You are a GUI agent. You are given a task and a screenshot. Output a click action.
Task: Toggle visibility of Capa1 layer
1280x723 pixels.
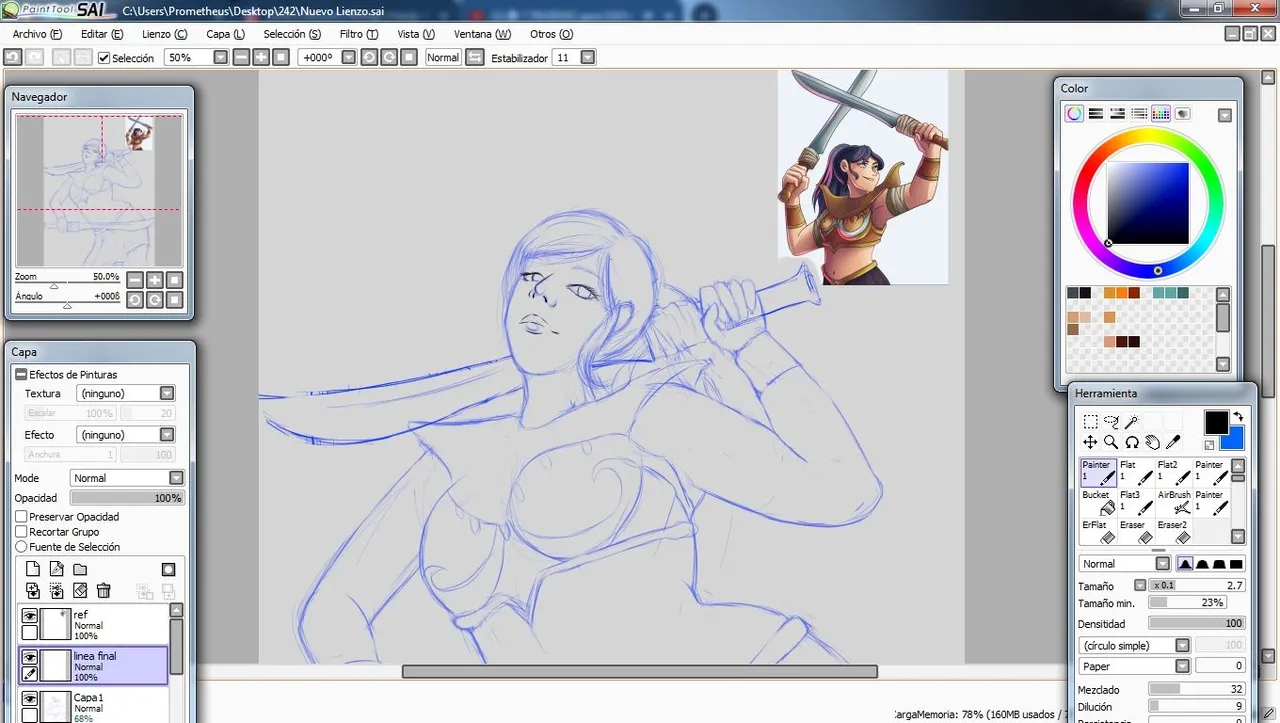click(30, 699)
